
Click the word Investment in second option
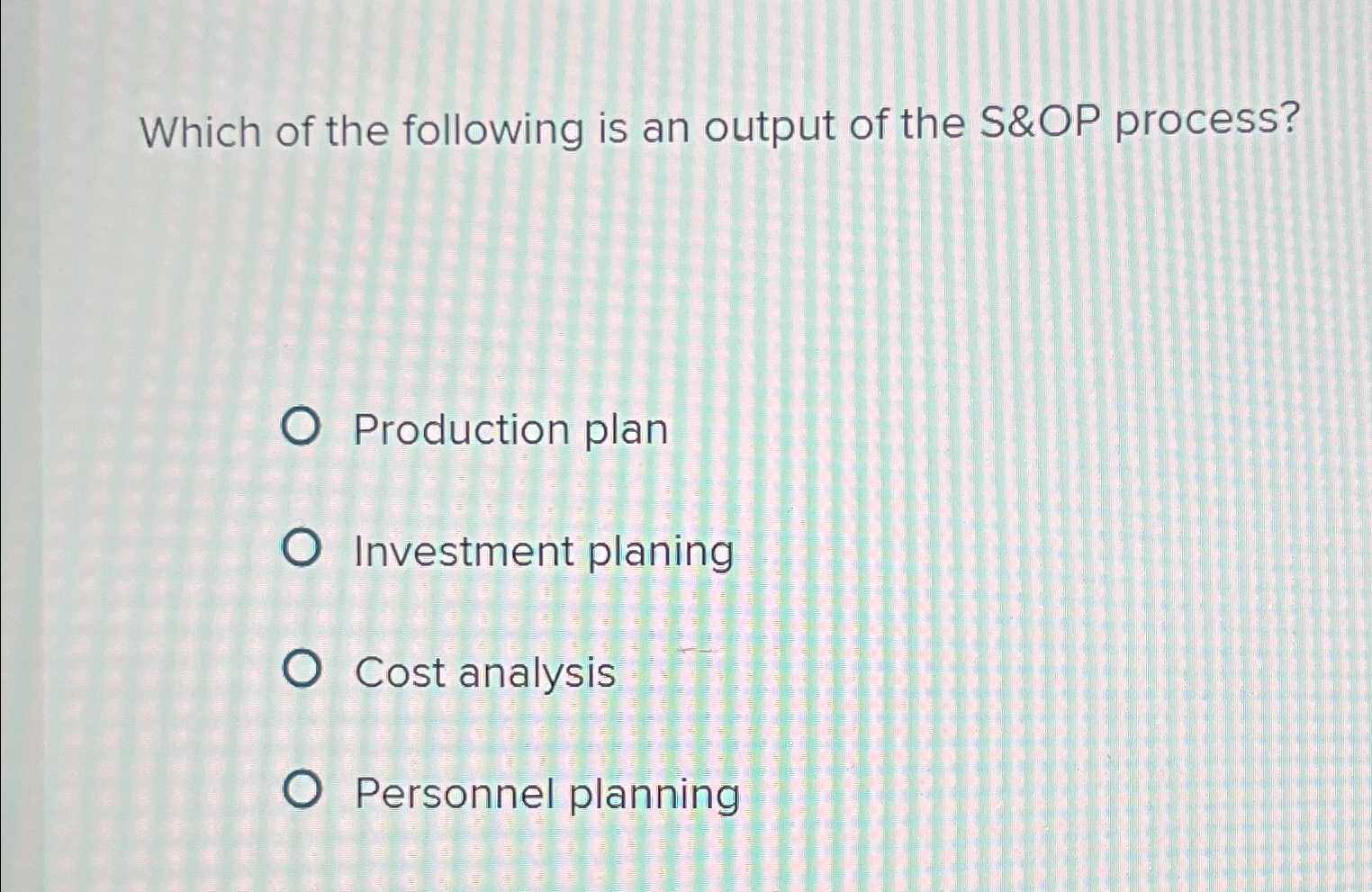[465, 551]
